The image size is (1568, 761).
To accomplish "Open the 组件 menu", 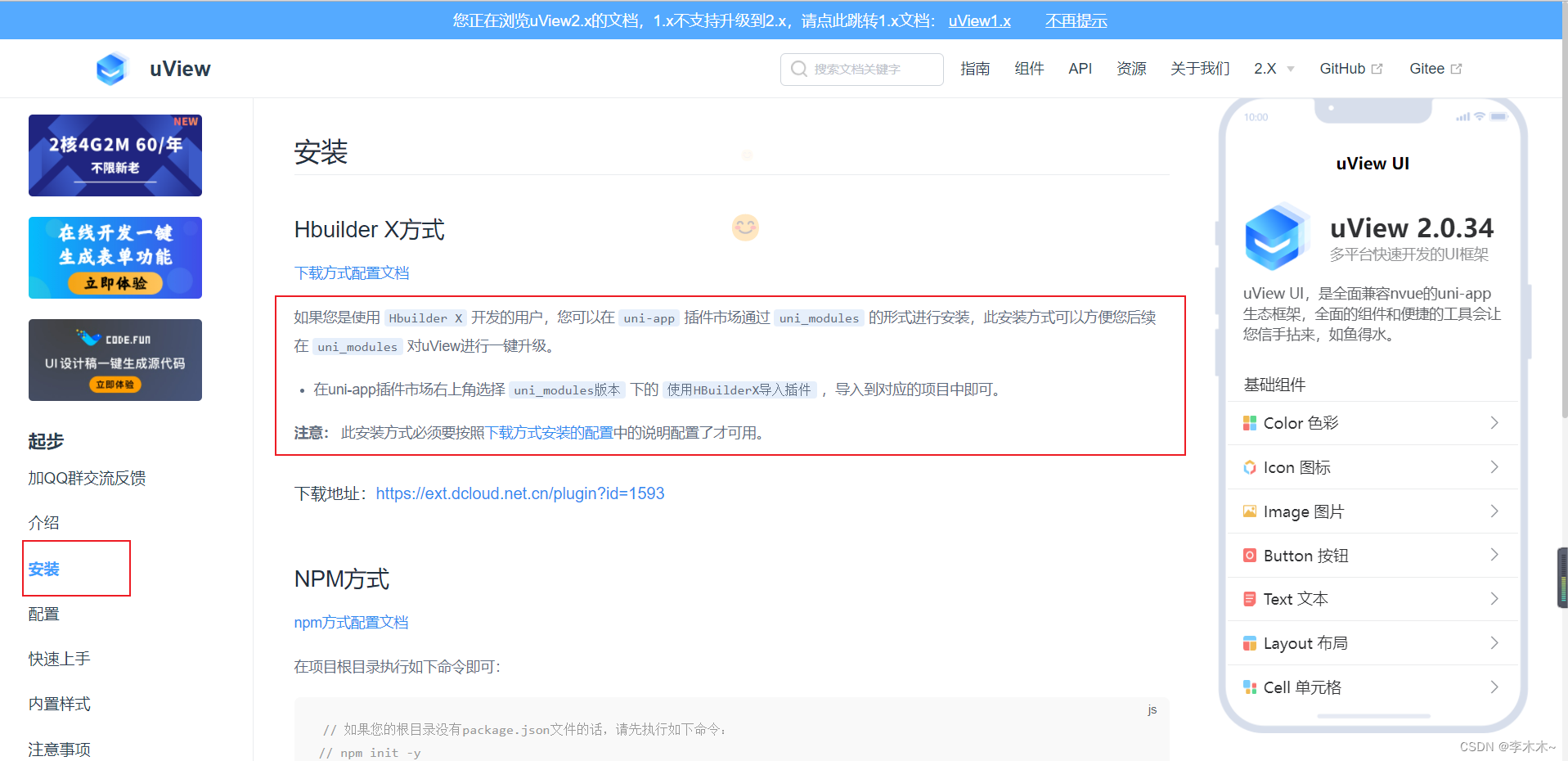I will [x=1029, y=69].
